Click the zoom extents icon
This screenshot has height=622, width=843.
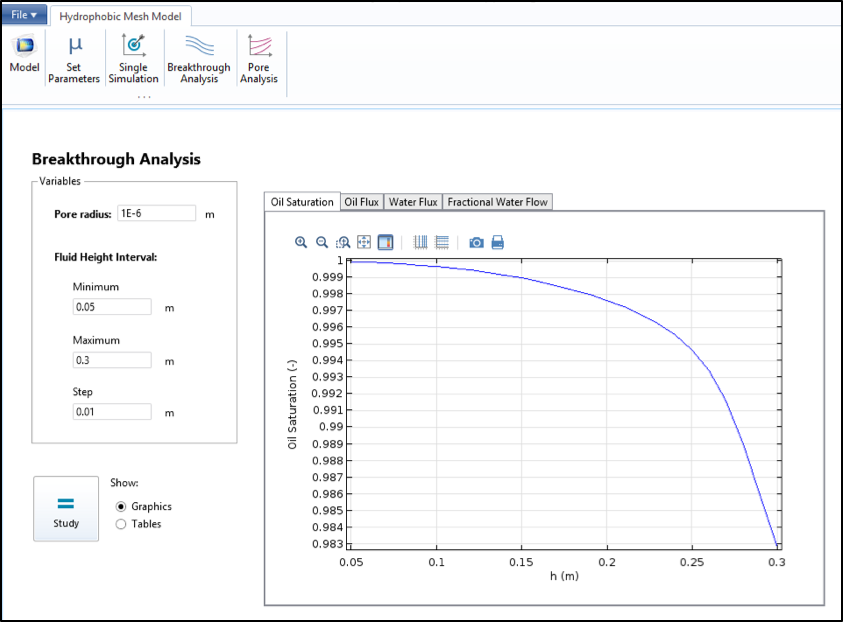[x=364, y=242]
